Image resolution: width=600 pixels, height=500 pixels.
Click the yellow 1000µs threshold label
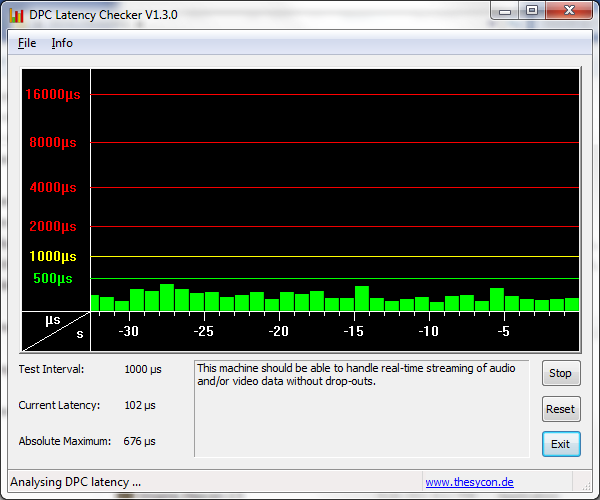(x=52, y=257)
